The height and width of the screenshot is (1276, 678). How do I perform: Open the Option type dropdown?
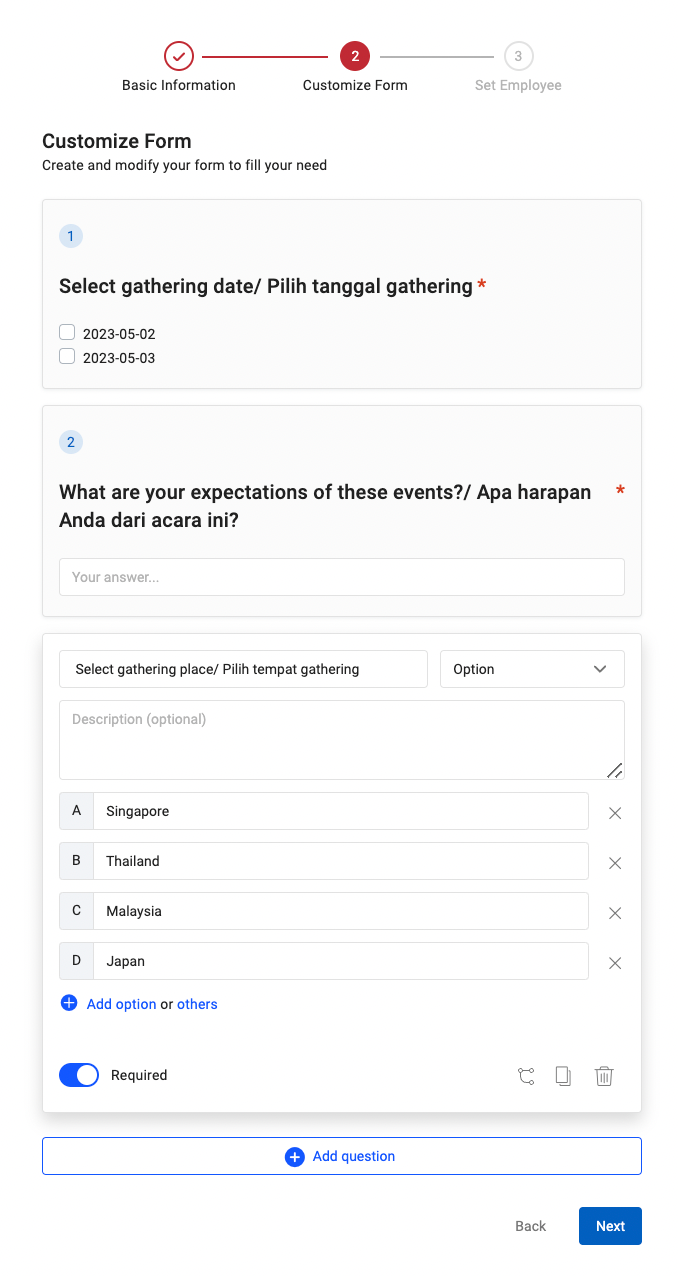(x=532, y=668)
